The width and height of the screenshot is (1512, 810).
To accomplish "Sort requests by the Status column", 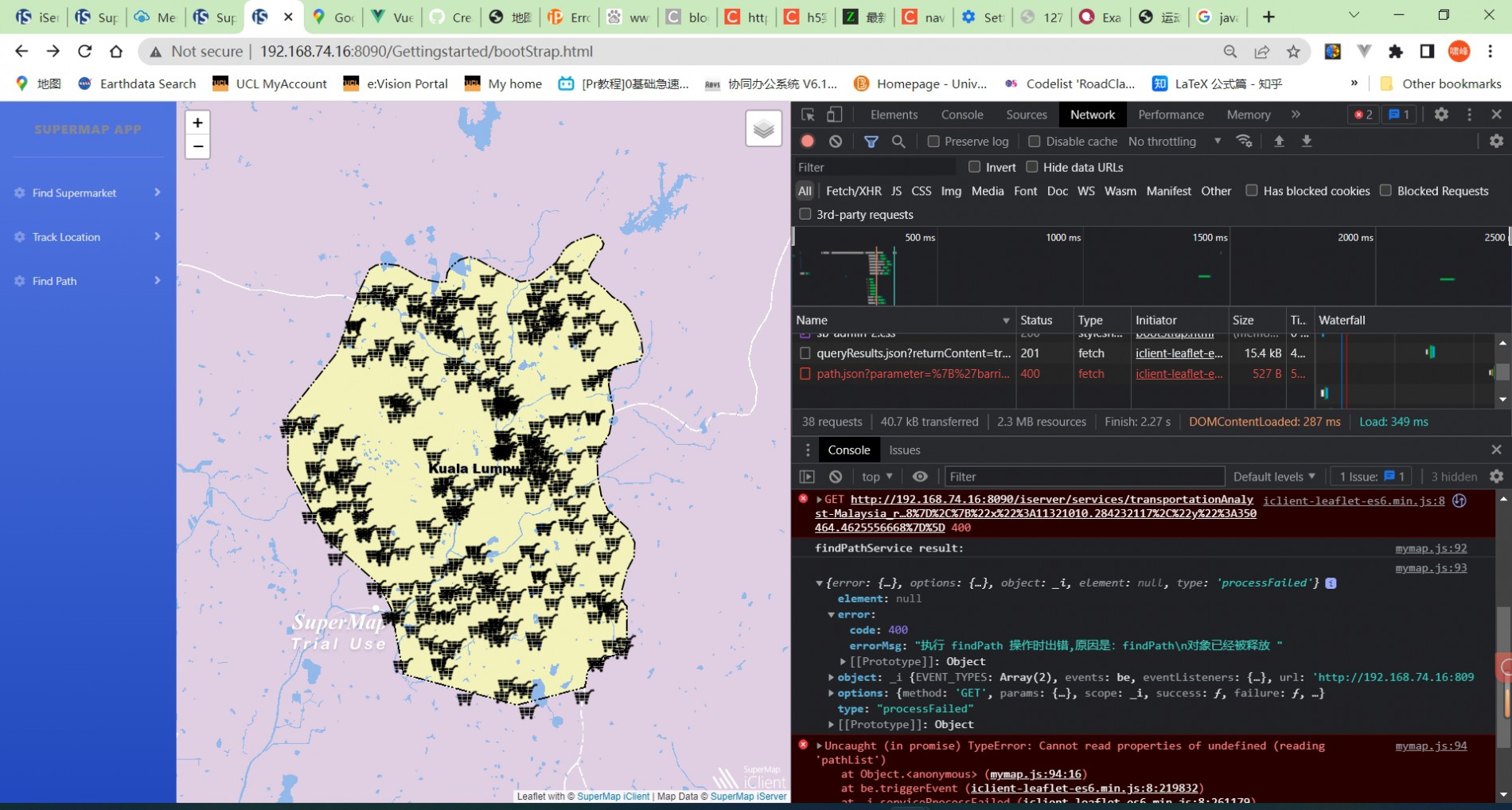I will tap(1045, 320).
